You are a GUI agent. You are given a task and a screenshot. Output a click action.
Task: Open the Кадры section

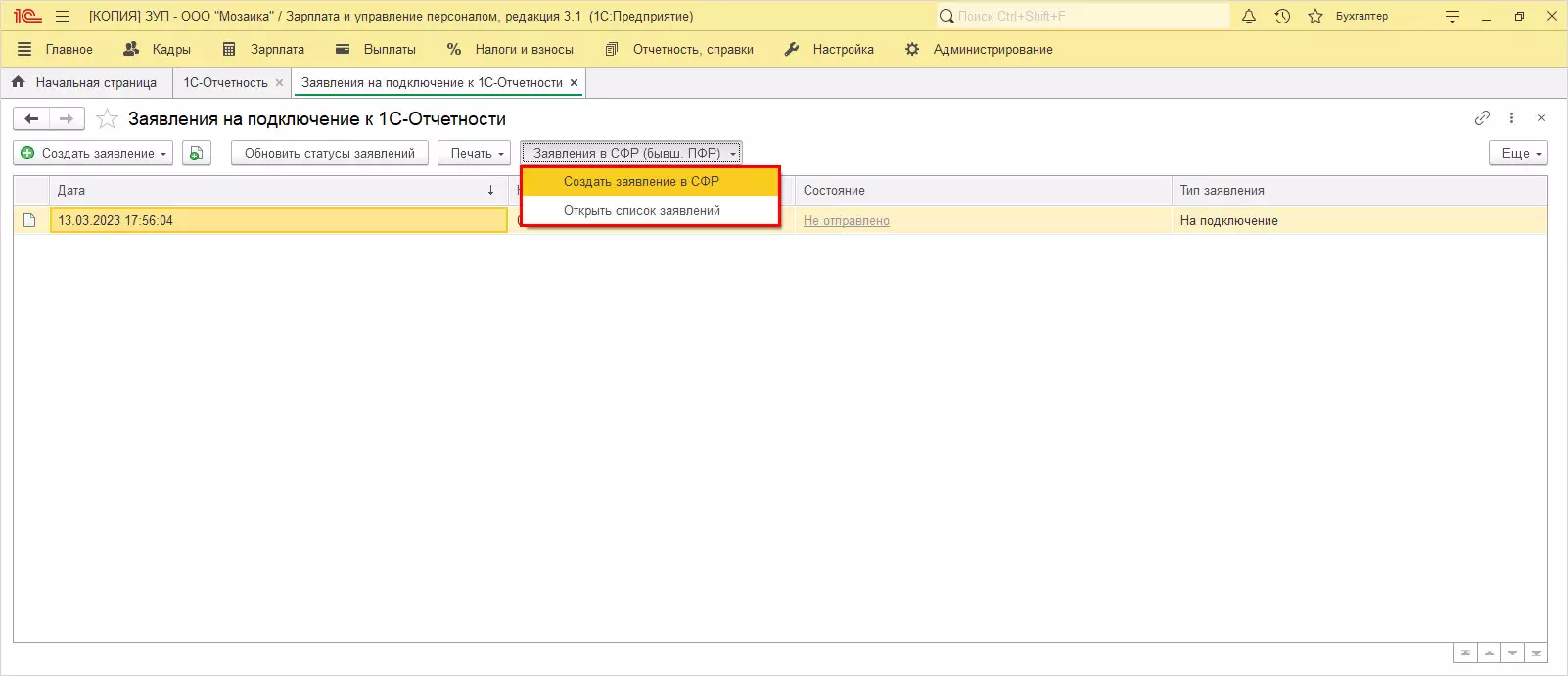158,49
